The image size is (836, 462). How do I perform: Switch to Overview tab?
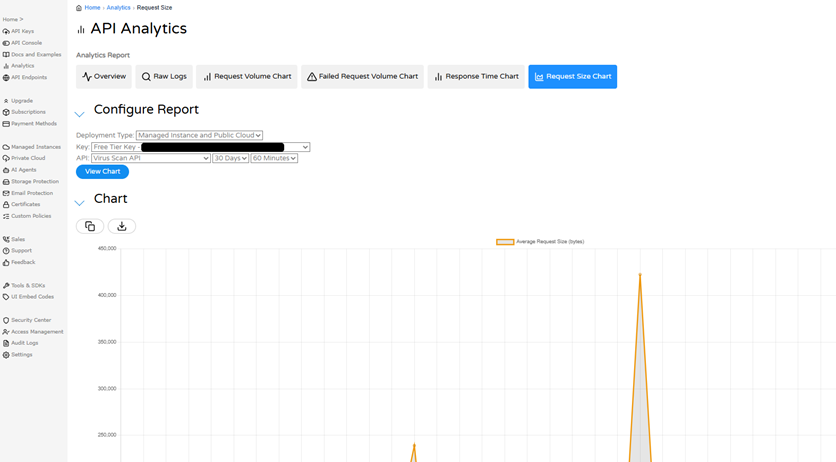(104, 77)
